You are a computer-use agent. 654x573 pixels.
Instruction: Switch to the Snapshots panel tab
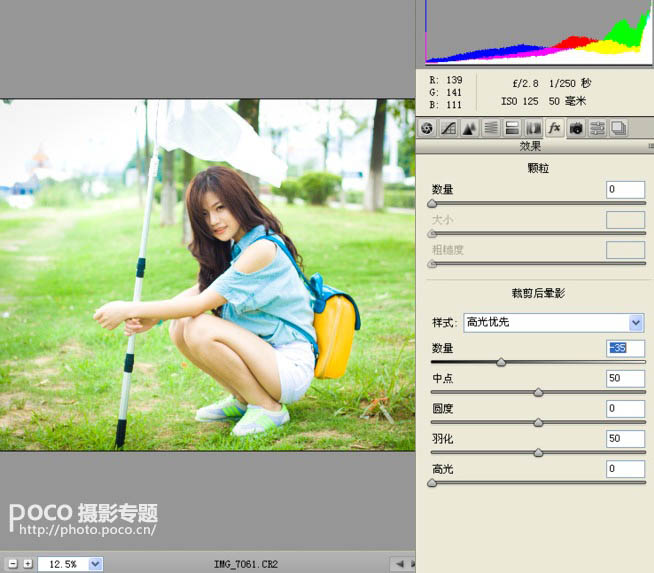[619, 128]
